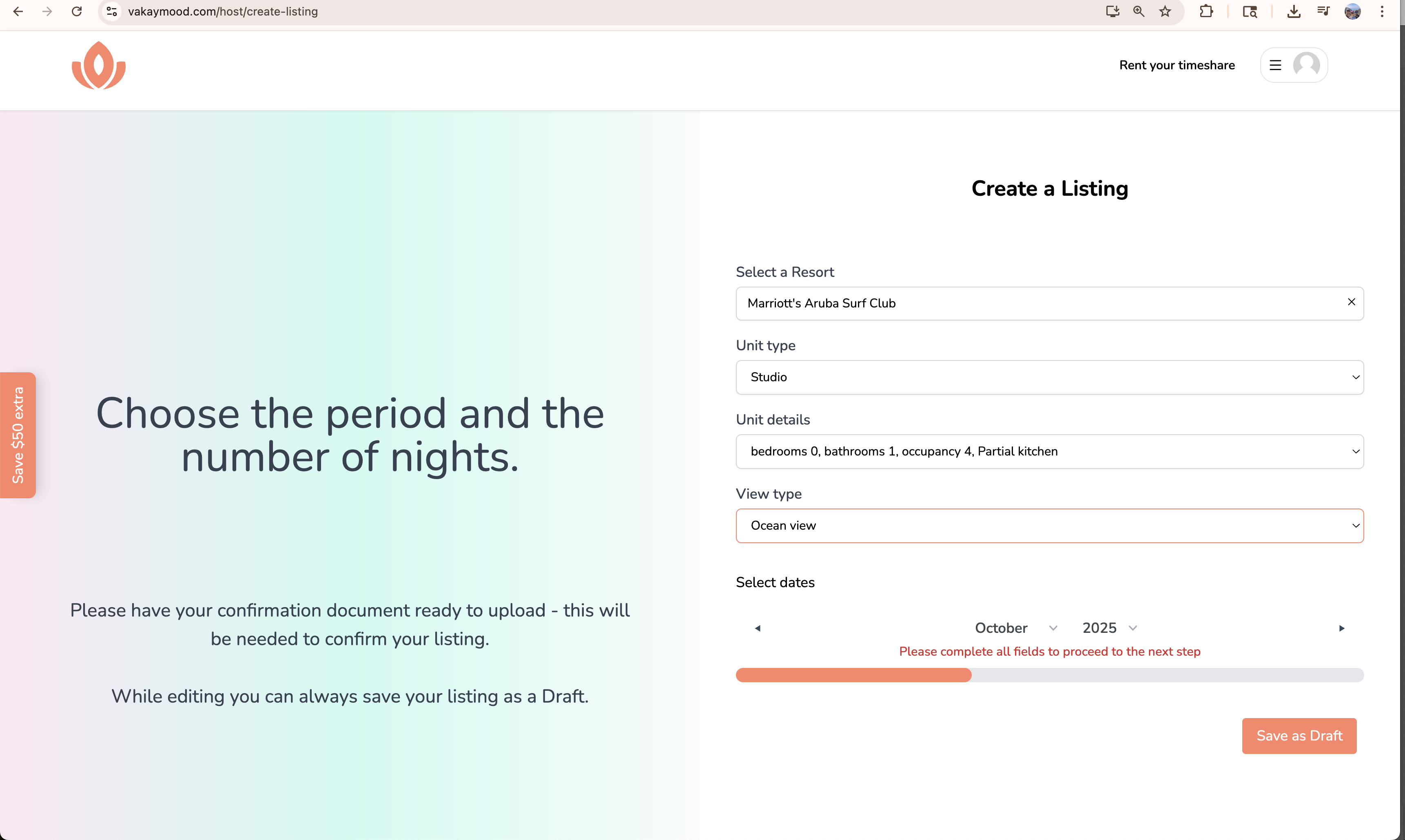This screenshot has height=840, width=1405.
Task: Click the listing progress bar
Action: tap(1049, 675)
